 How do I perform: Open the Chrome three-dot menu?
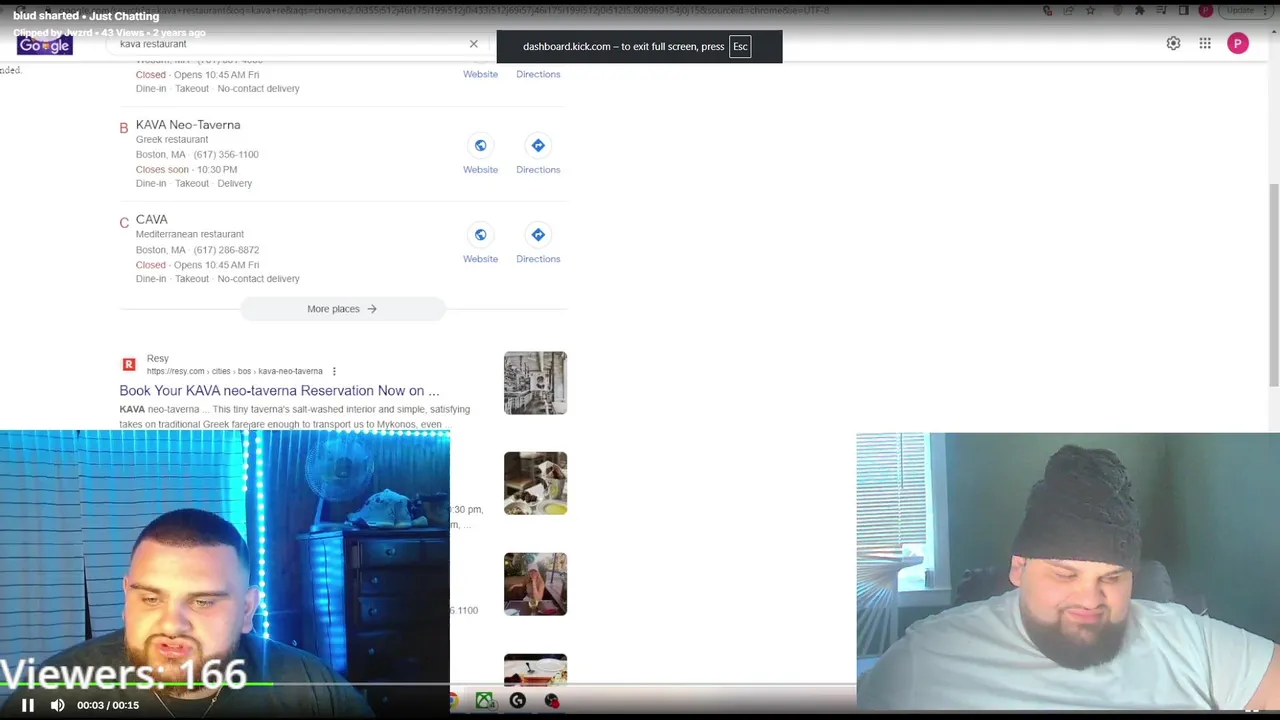point(1266,10)
